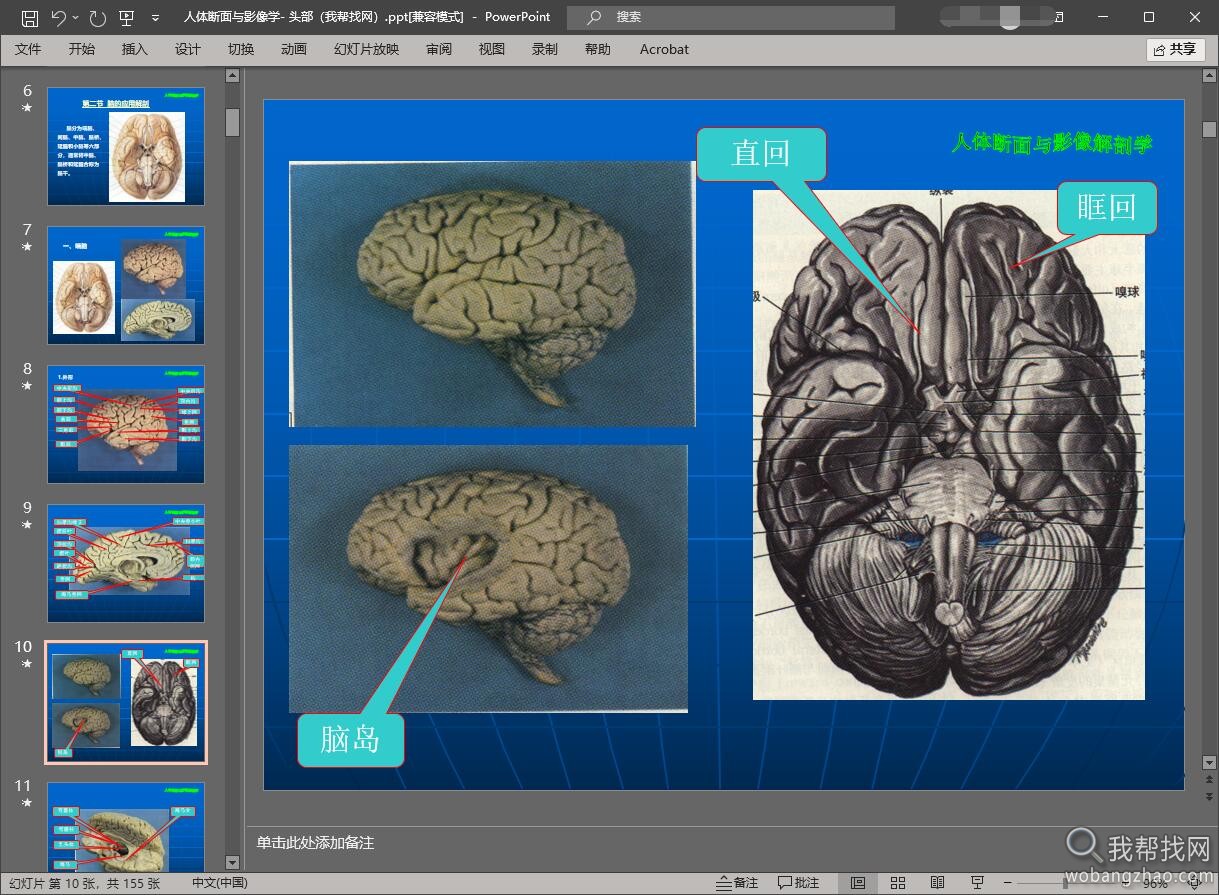Select the 眶回 callout on the slide

pyautogui.click(x=1107, y=208)
